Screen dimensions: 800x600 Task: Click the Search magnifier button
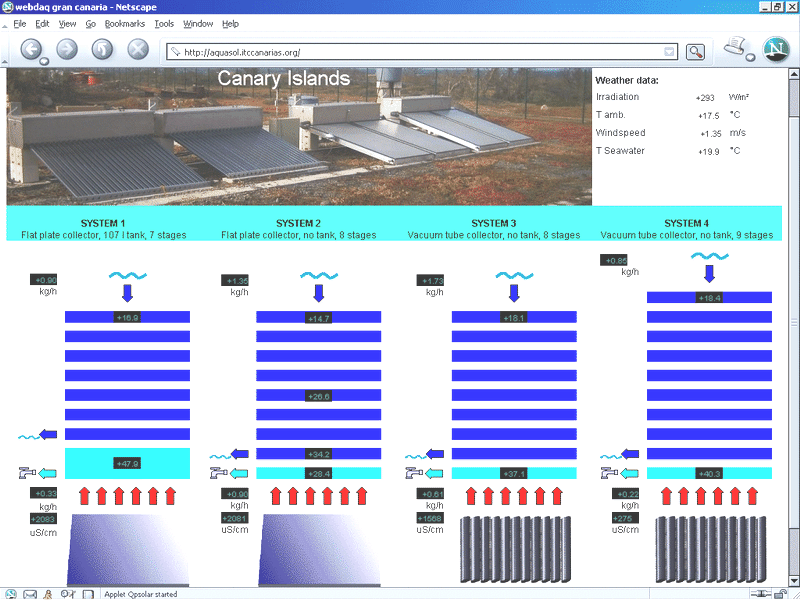695,51
